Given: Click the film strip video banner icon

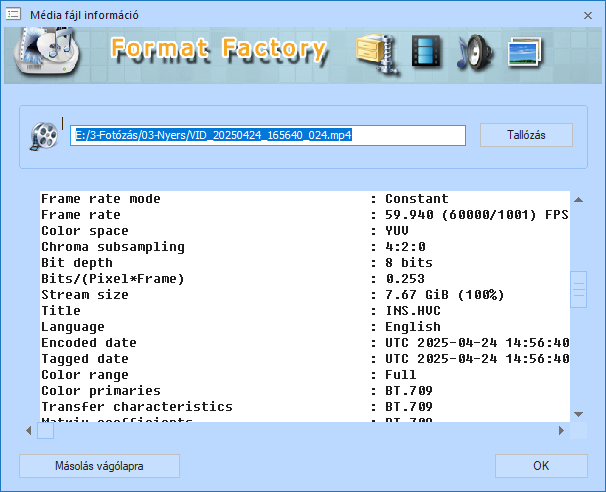Looking at the screenshot, I should point(426,51).
